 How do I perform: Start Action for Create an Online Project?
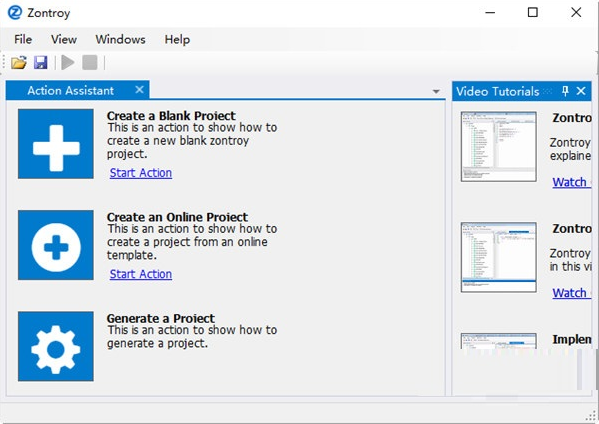click(x=141, y=274)
